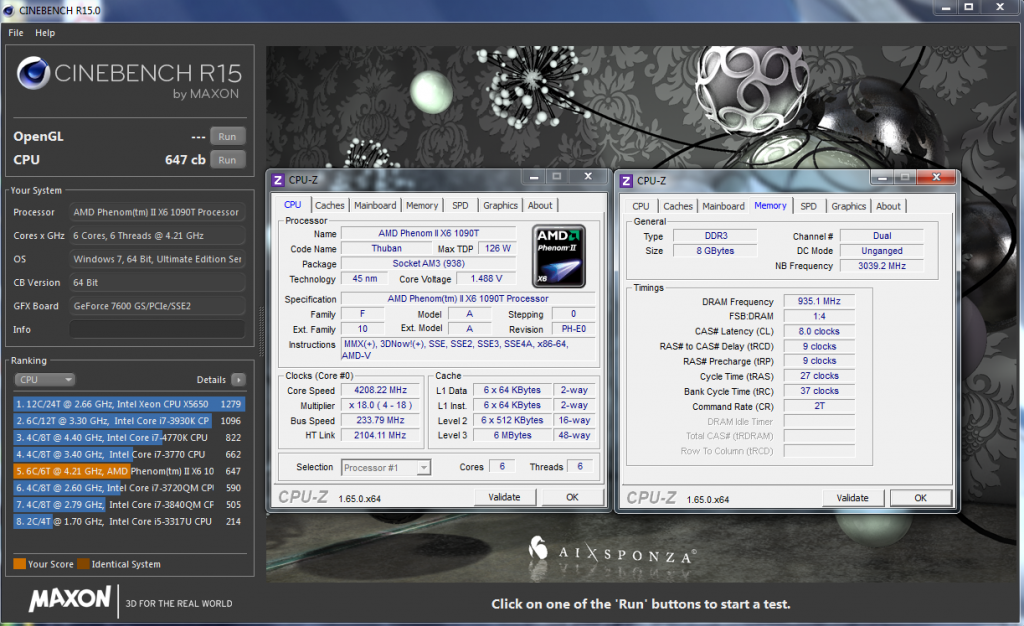This screenshot has height=626, width=1024.
Task: Click the empty Info text field
Action: coord(158,329)
